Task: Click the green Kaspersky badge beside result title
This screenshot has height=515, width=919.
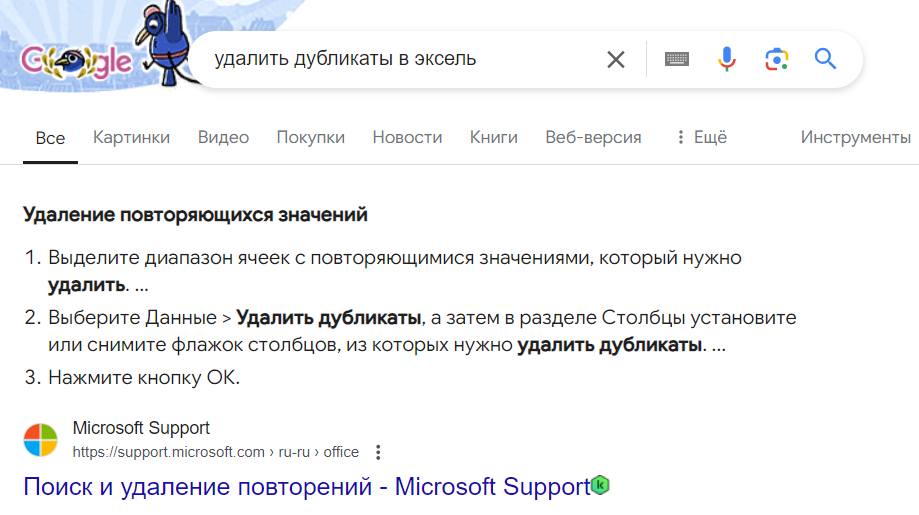Action: (600, 486)
